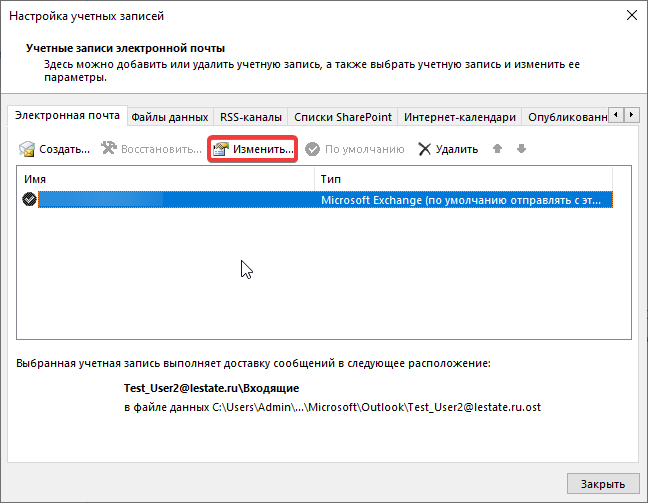Click По умолчанию checkmark icon
Viewport: 648px width, 503px height.
pos(313,149)
